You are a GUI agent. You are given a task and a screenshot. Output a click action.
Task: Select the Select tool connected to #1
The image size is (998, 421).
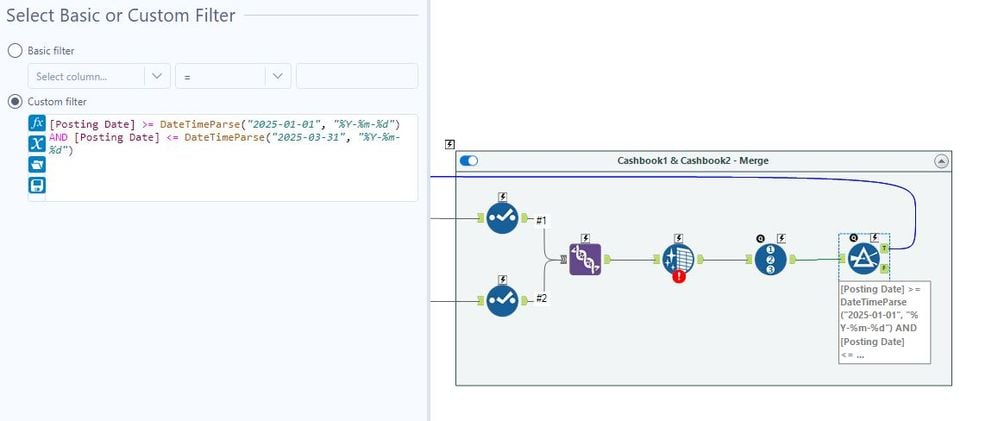pos(502,218)
